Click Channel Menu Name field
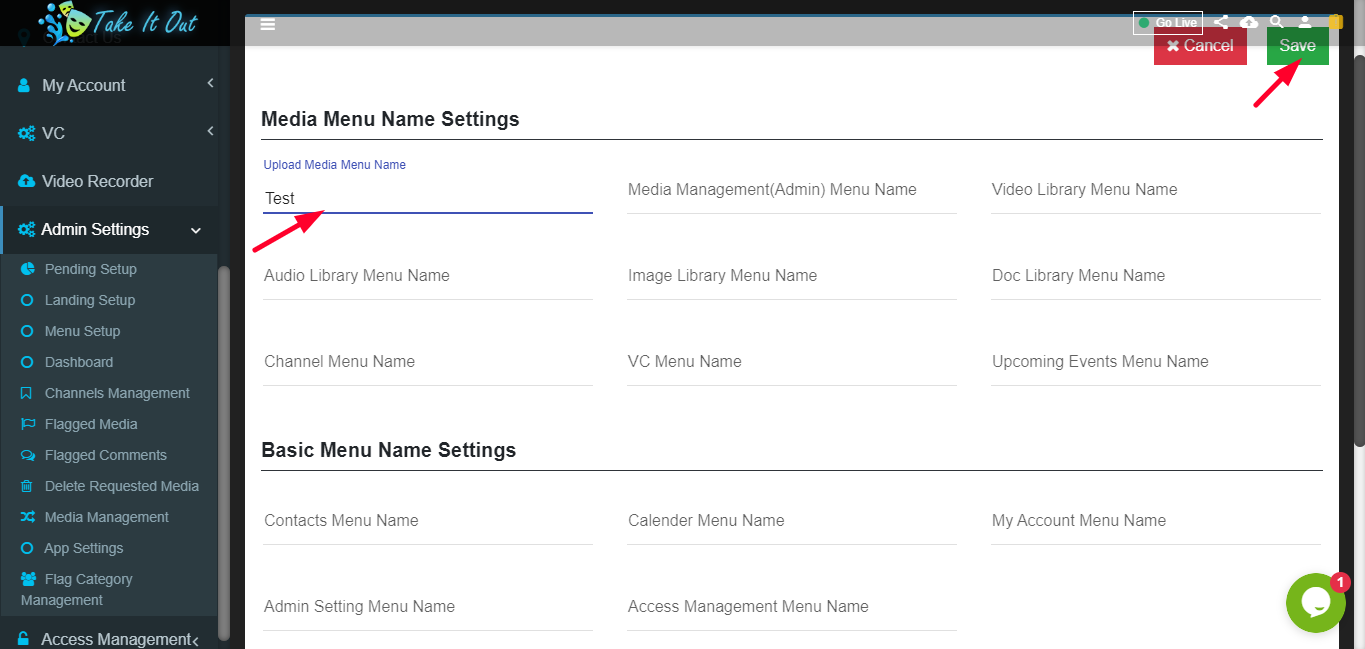The width and height of the screenshot is (1365, 649). [428, 362]
